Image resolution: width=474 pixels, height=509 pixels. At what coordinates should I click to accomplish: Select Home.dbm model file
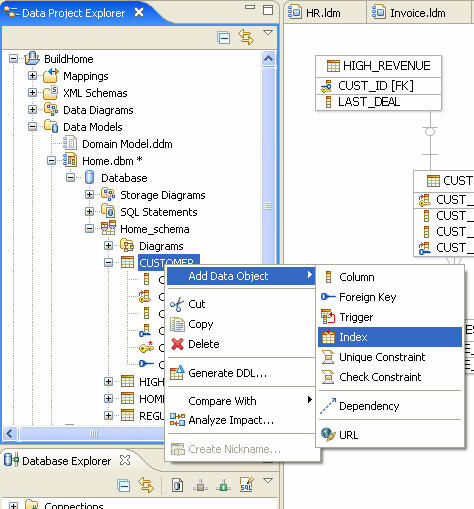click(x=112, y=161)
